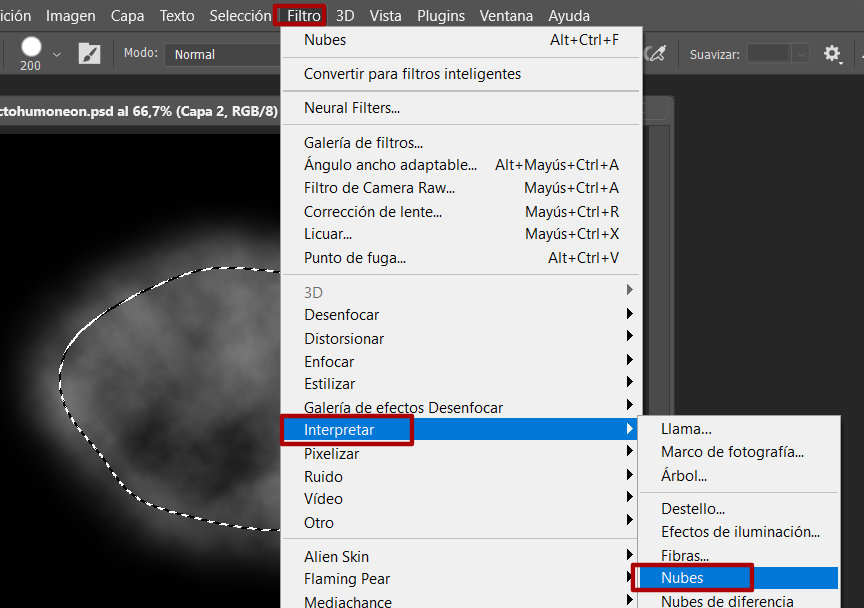Open the smoothing options gear icon

coord(832,54)
